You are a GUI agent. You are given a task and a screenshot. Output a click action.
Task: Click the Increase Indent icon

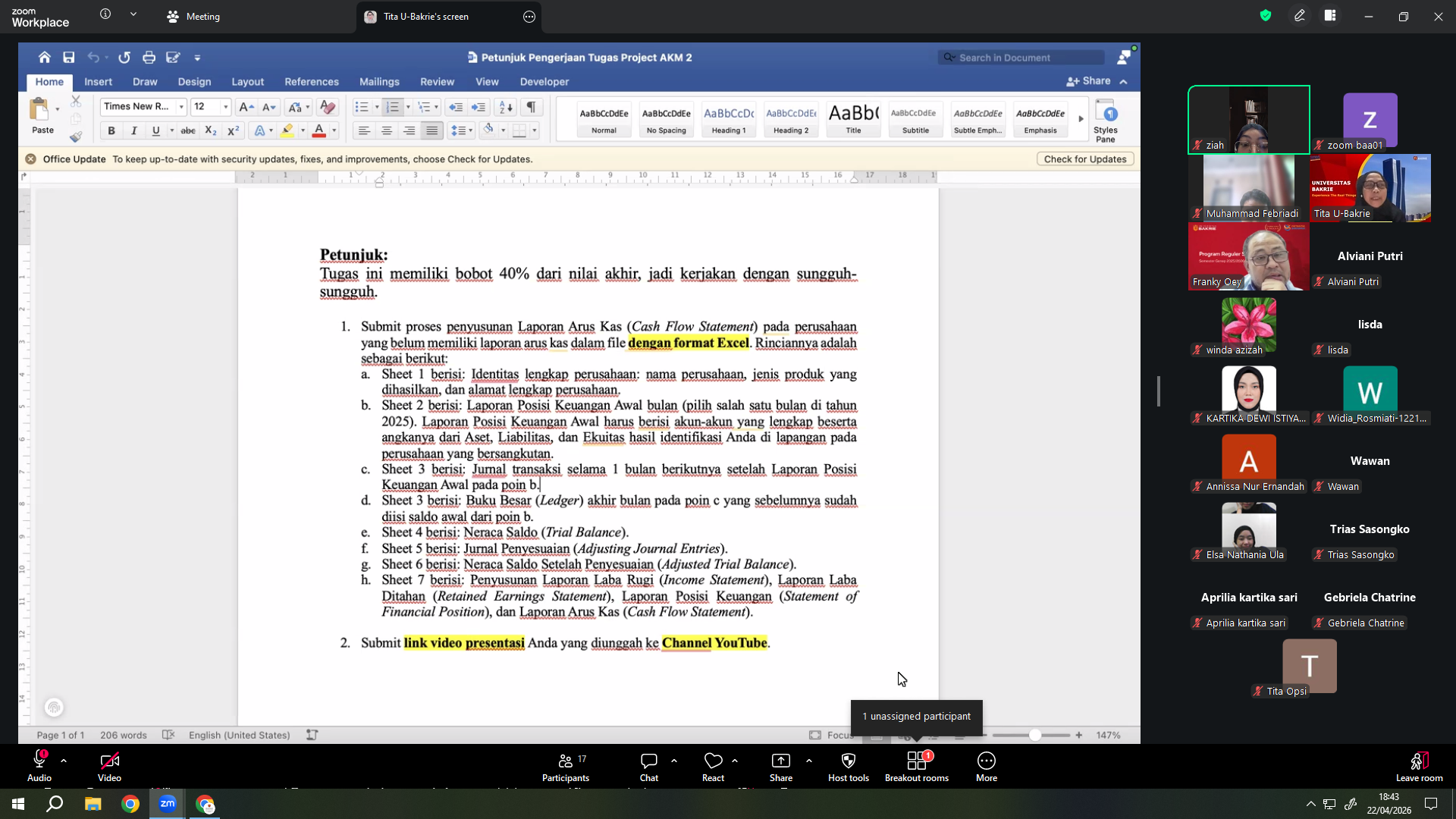click(479, 107)
